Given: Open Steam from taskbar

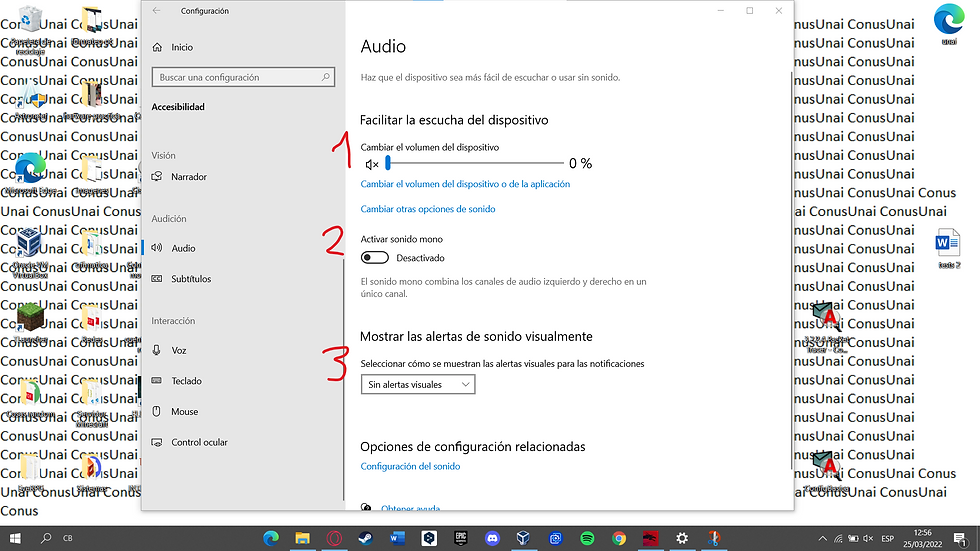Looking at the screenshot, I should (366, 538).
